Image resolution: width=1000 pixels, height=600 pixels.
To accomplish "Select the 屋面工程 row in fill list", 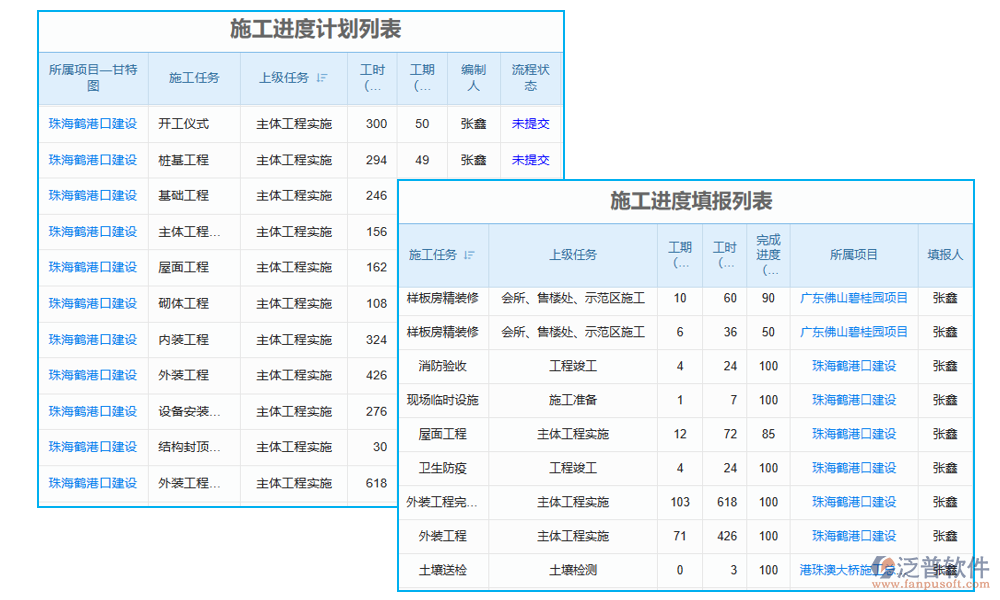I will pyautogui.click(x=443, y=434).
